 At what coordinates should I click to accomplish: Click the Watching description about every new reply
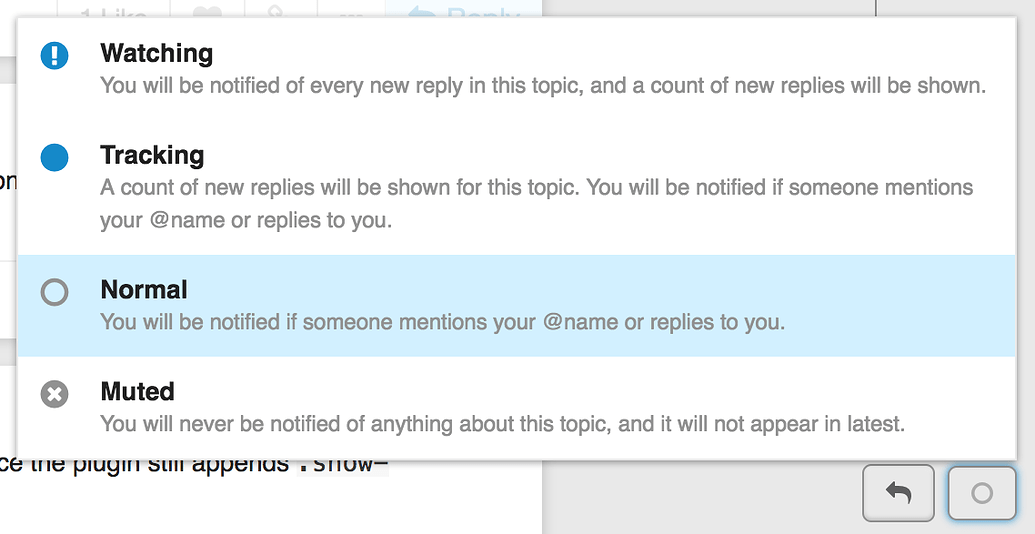point(543,85)
